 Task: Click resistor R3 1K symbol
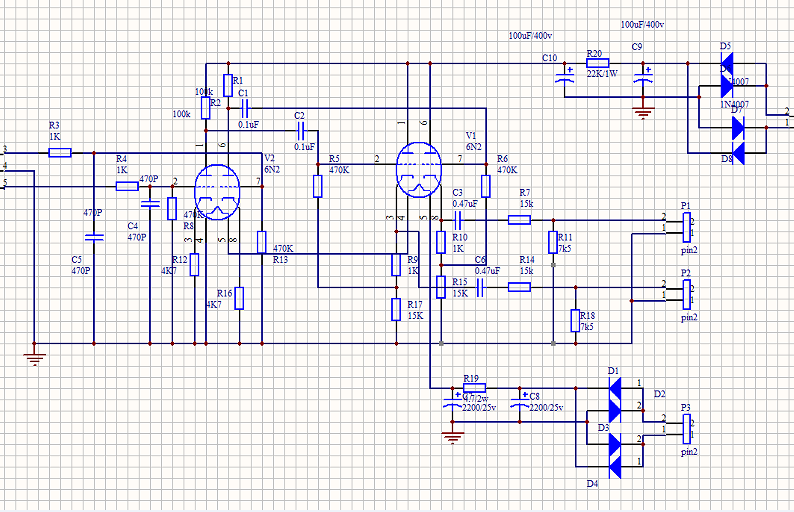tap(60, 152)
